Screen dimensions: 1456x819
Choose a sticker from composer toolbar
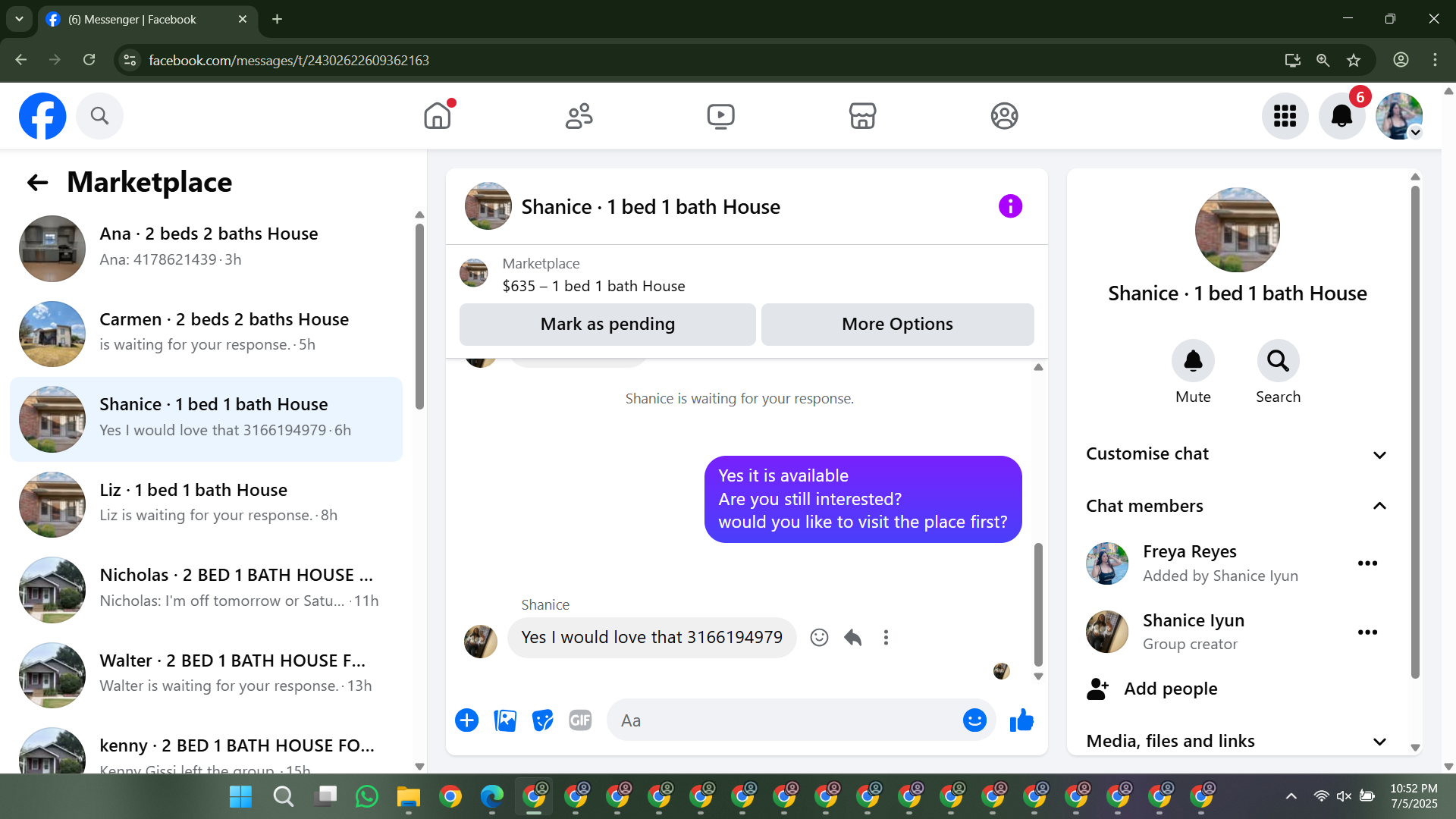click(x=542, y=720)
